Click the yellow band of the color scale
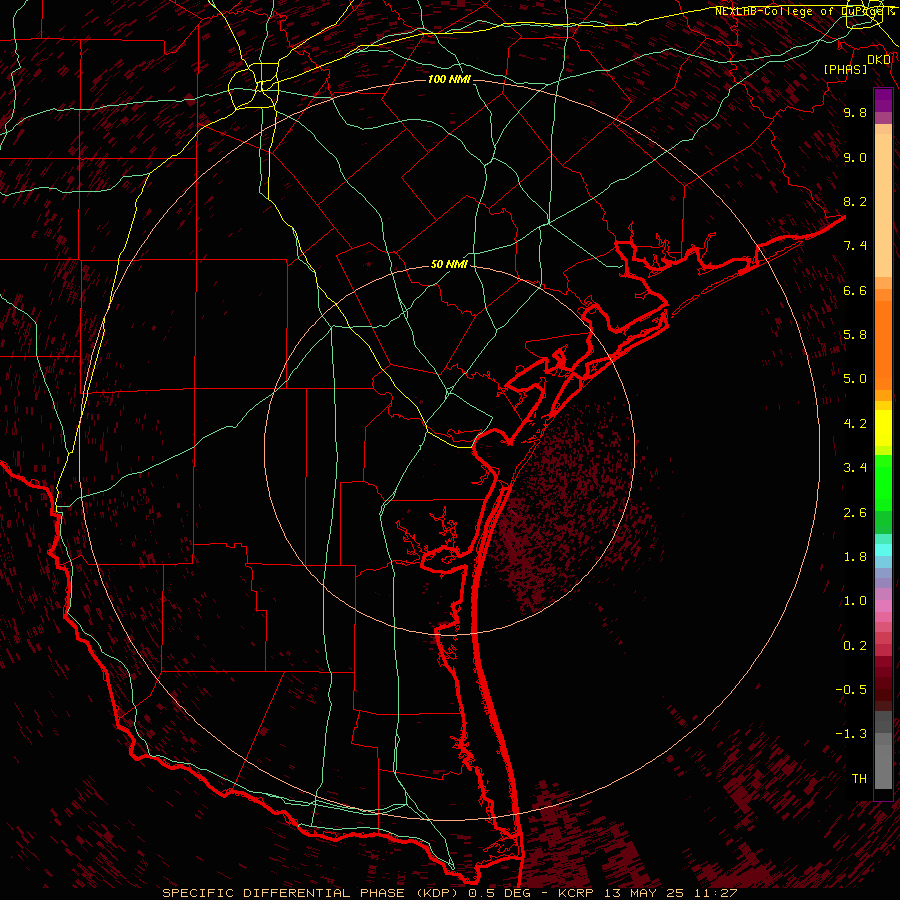 883,428
